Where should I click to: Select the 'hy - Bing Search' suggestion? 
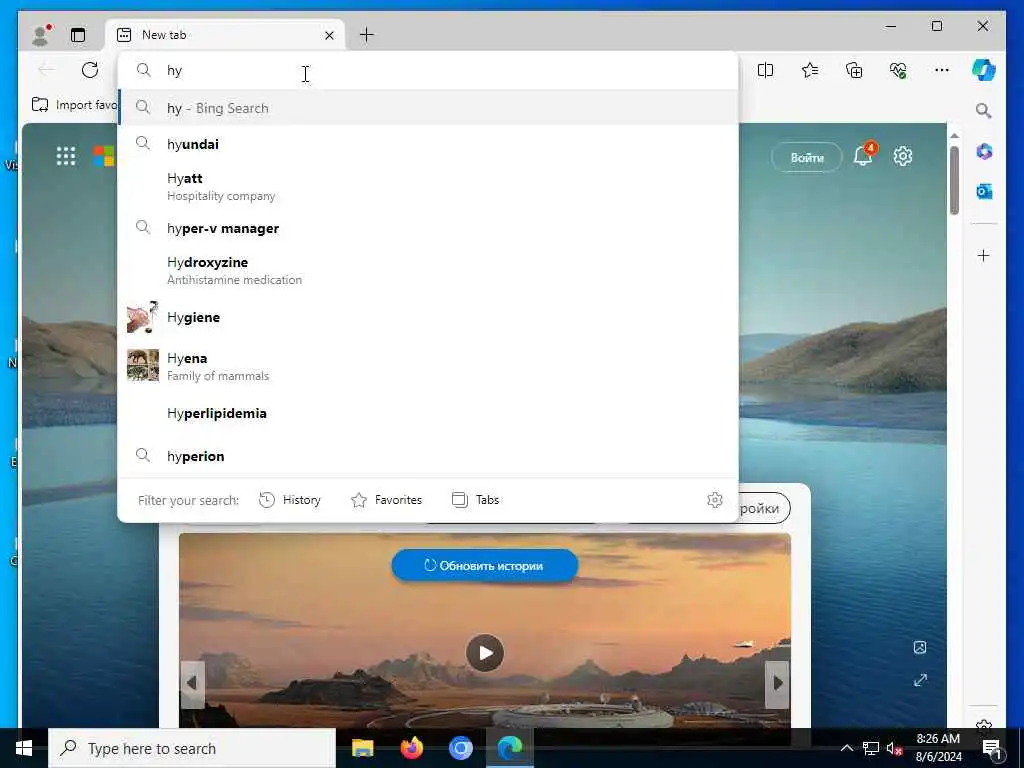(x=428, y=108)
